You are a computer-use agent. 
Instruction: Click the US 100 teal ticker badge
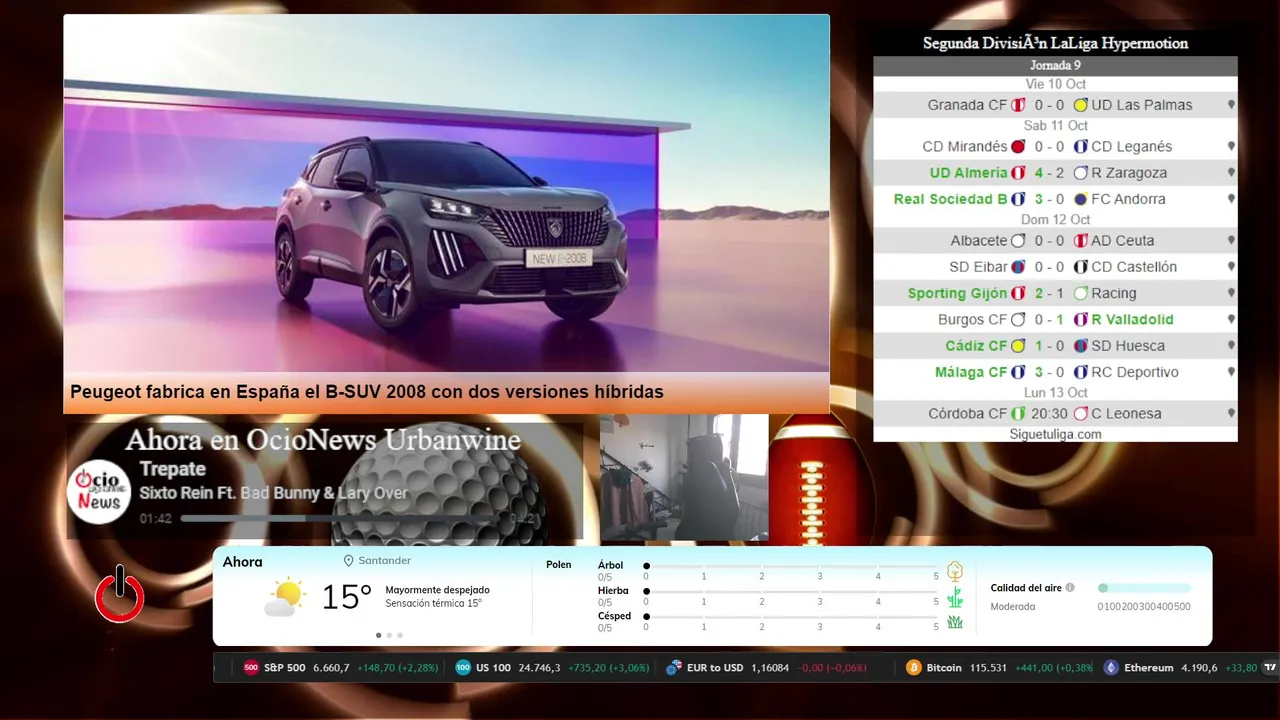463,668
